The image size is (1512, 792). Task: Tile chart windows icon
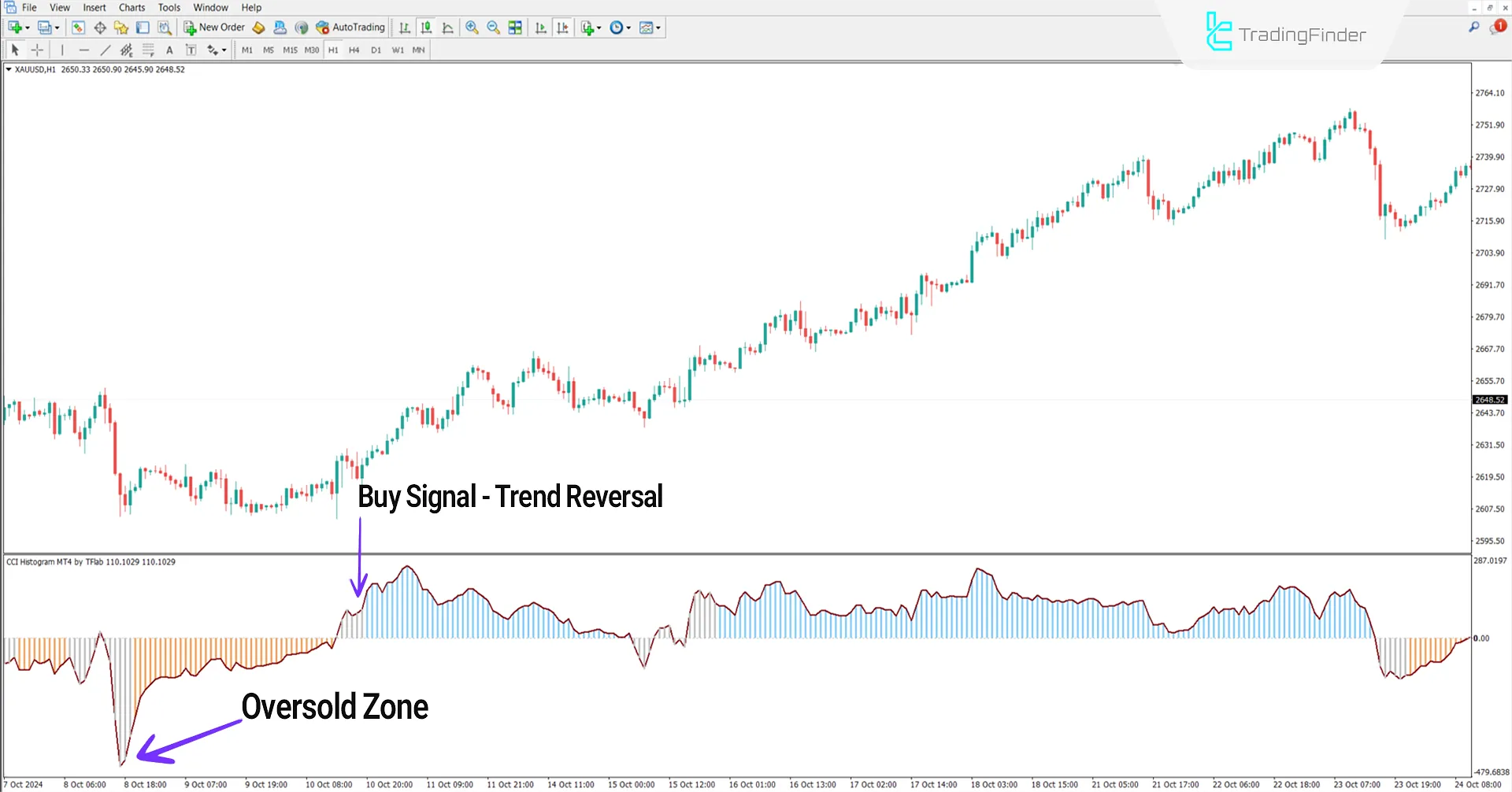coord(515,28)
